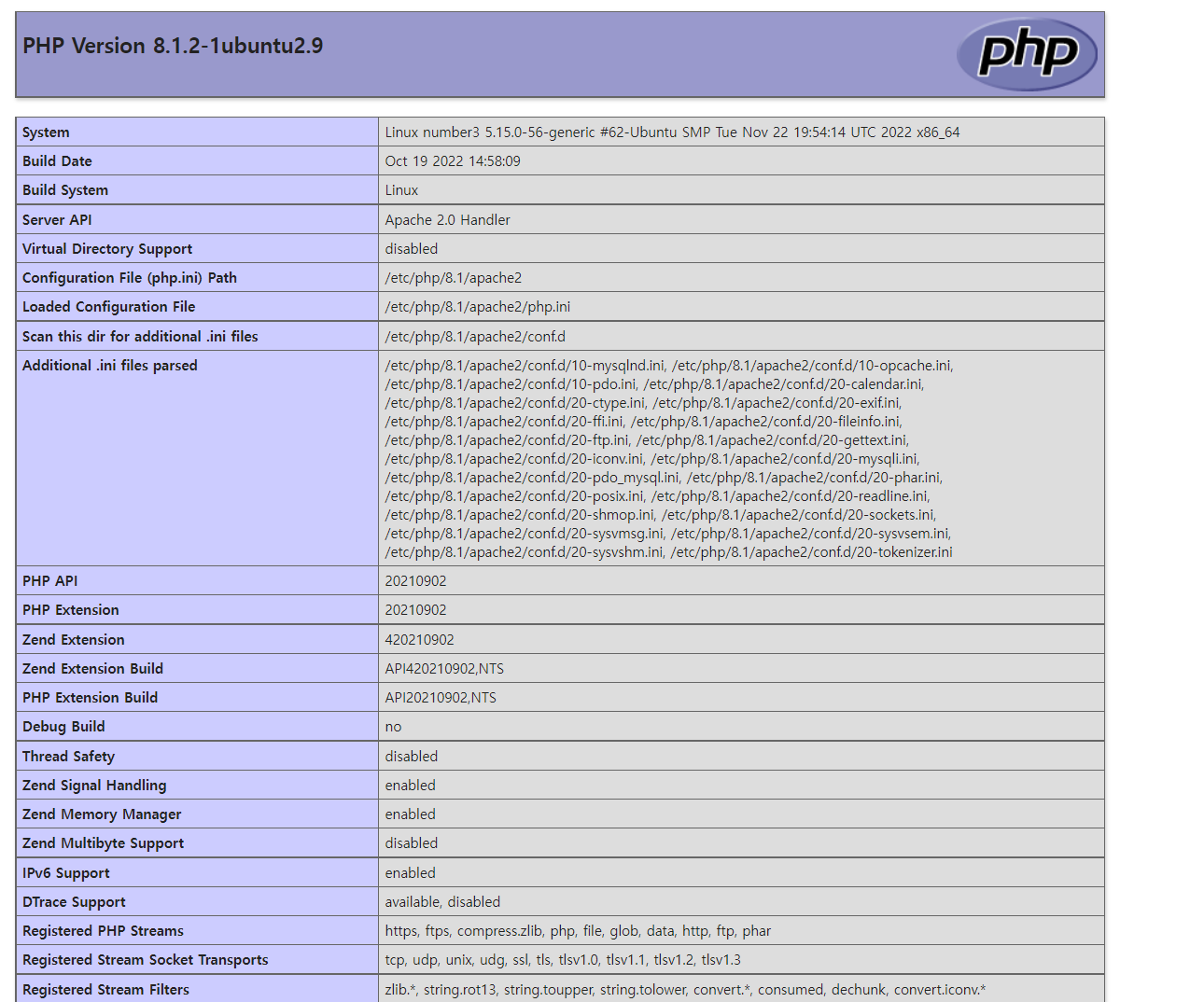
Task: Click the Configuration File (php.ini) Path label
Action: click(x=130, y=278)
